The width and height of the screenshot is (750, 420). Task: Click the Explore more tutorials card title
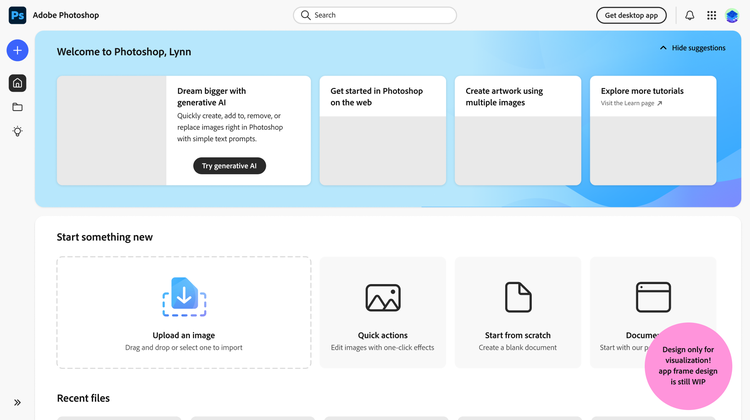click(642, 91)
